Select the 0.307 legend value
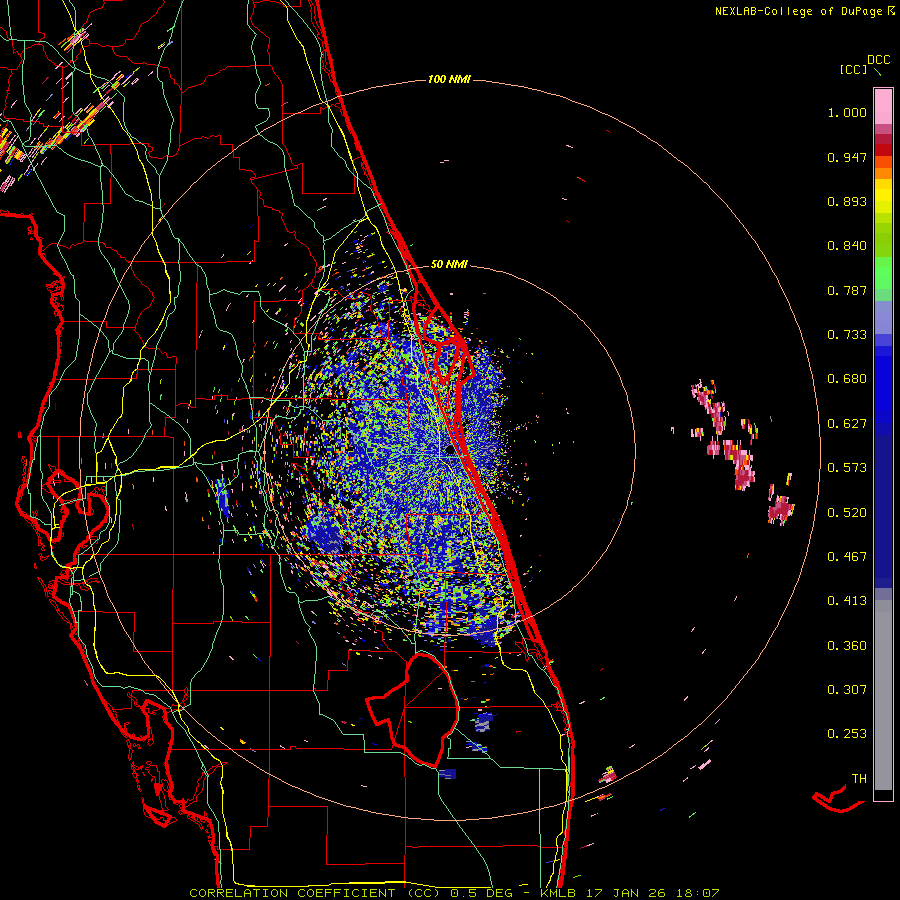The height and width of the screenshot is (900, 900). tap(847, 690)
